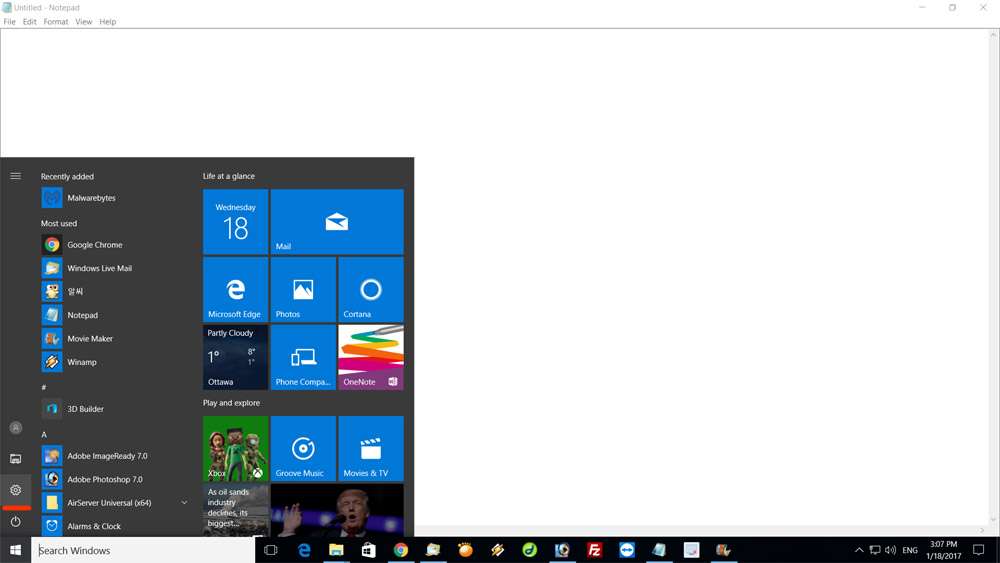Open TeamViewer from the taskbar

tap(627, 550)
